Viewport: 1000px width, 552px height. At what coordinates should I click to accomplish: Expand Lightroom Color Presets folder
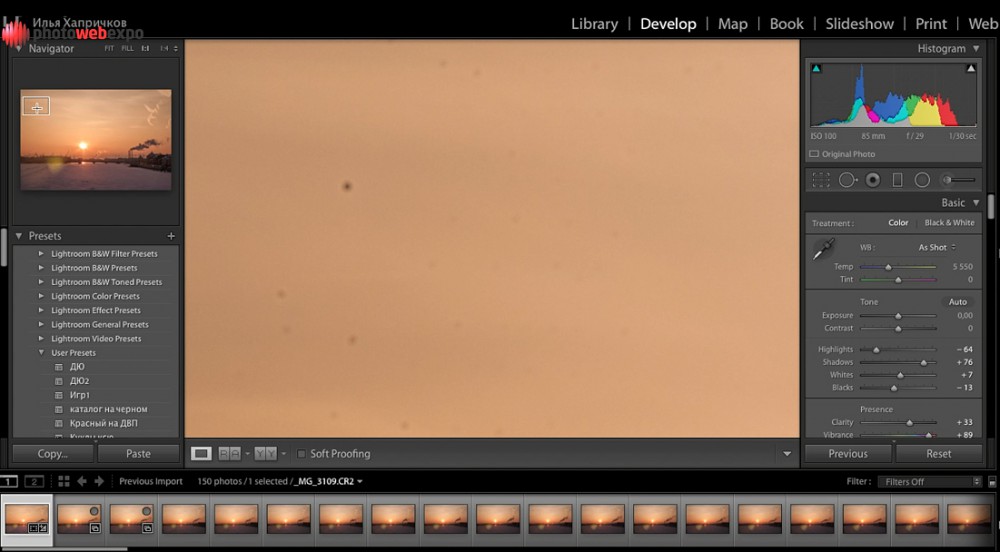[41, 296]
